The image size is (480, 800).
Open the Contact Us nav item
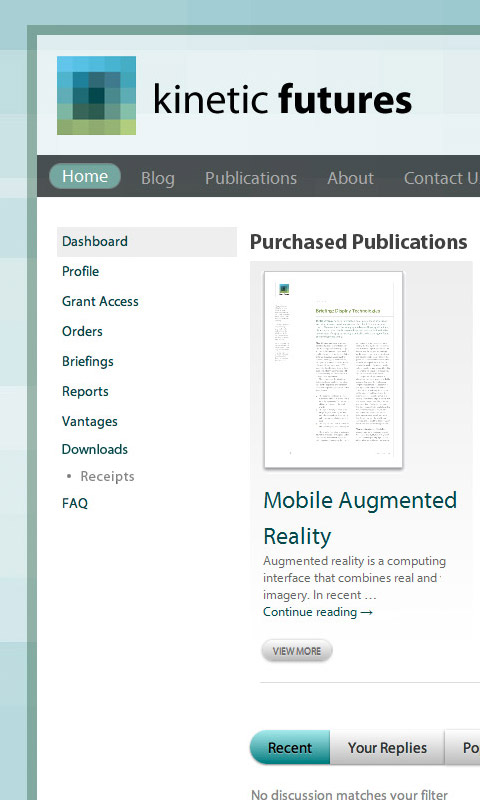(442, 178)
